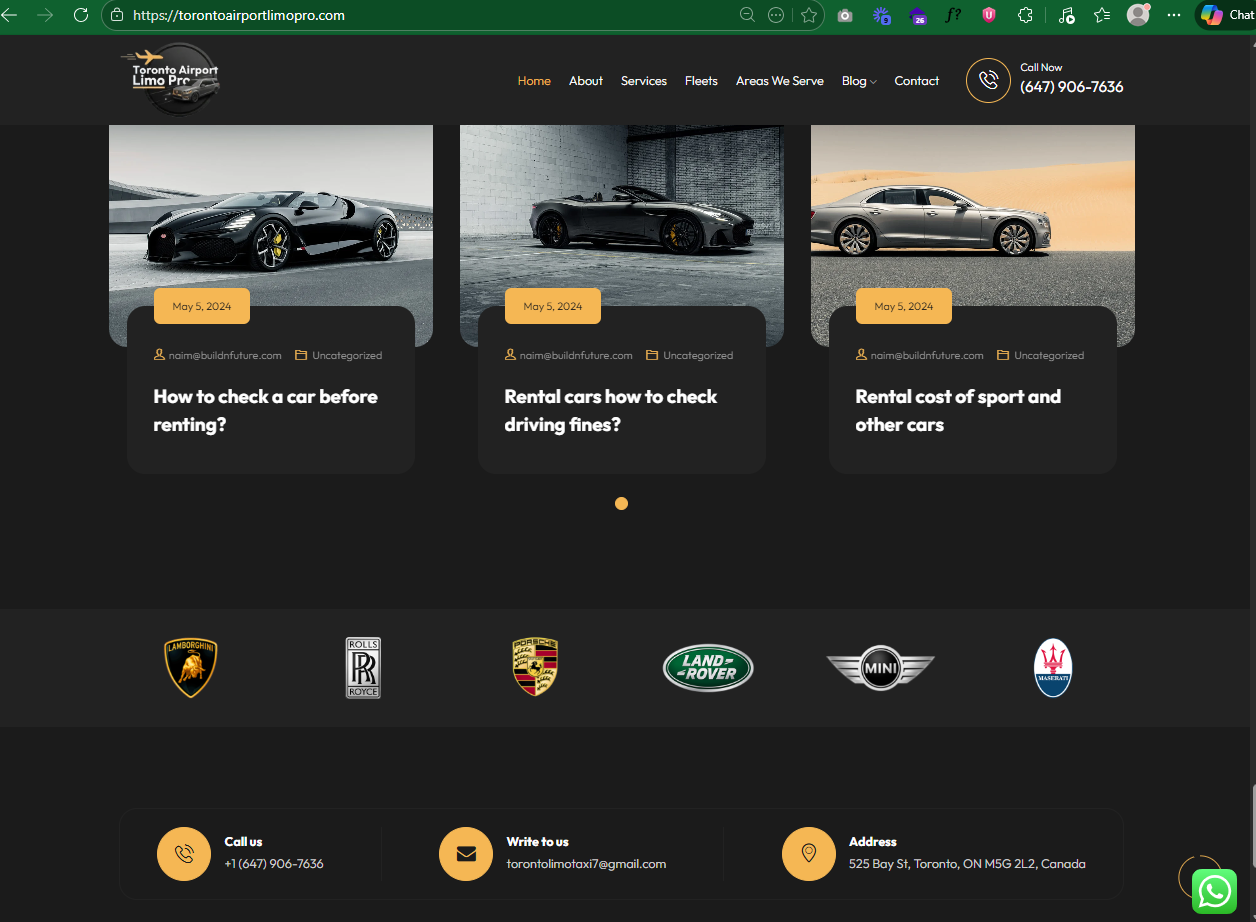Click the footer Call us phone icon
The height and width of the screenshot is (922, 1256).
184,854
